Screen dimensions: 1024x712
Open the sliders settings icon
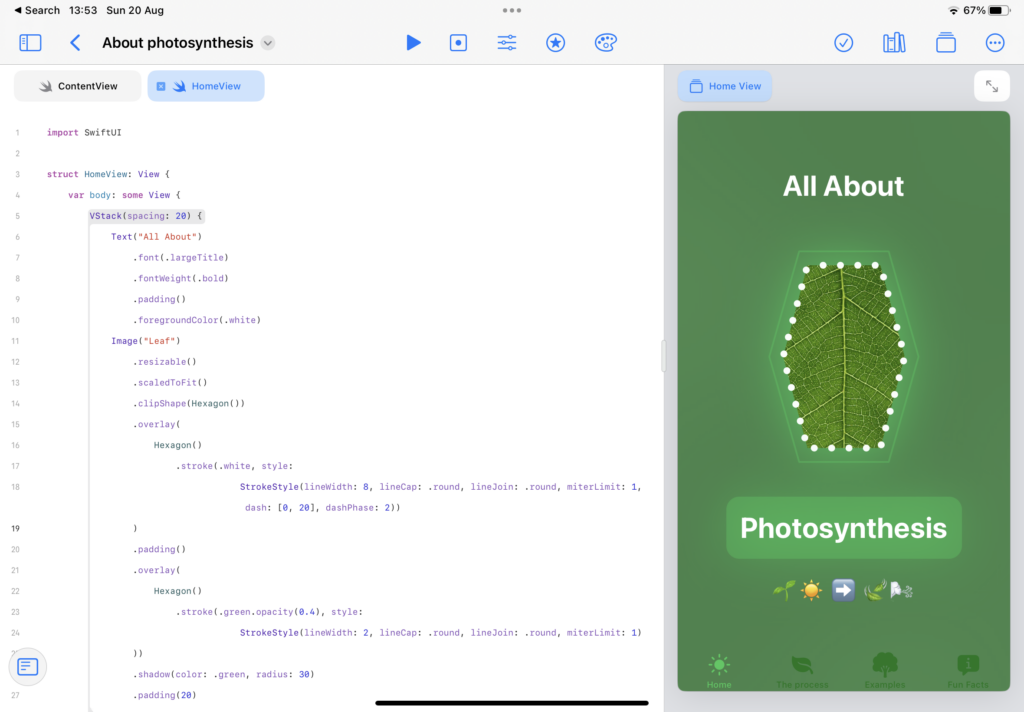tap(507, 42)
